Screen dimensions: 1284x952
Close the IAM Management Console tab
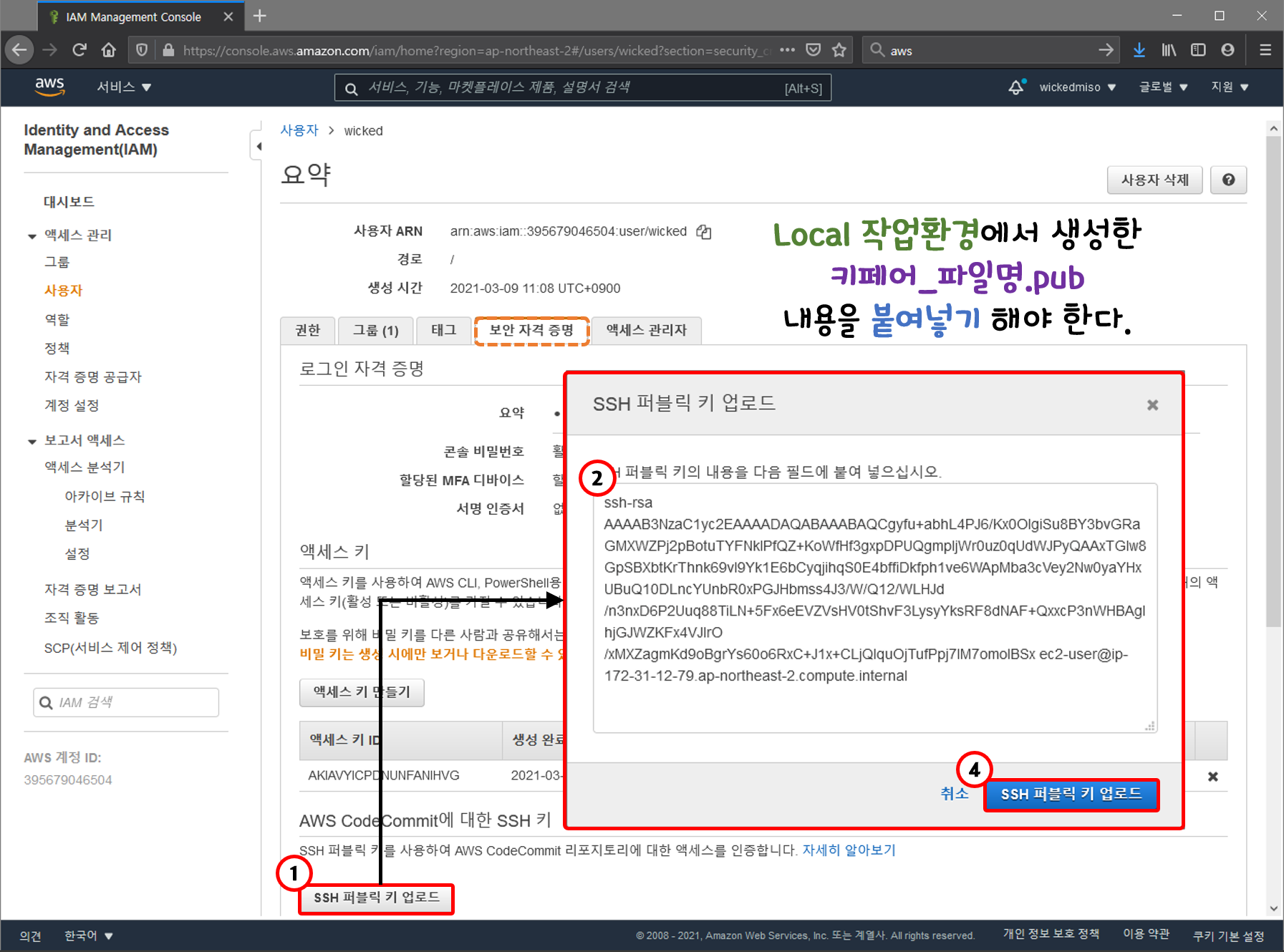tap(228, 16)
